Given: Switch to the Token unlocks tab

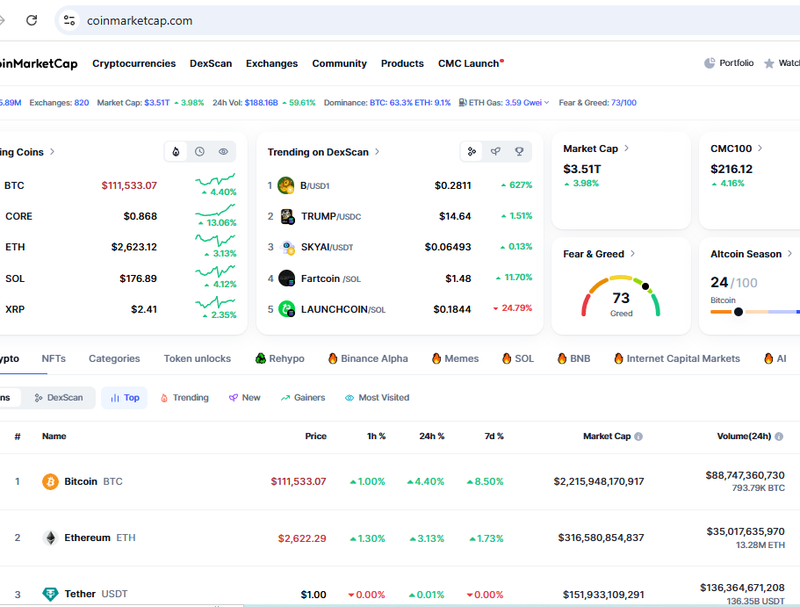Looking at the screenshot, I should [197, 359].
